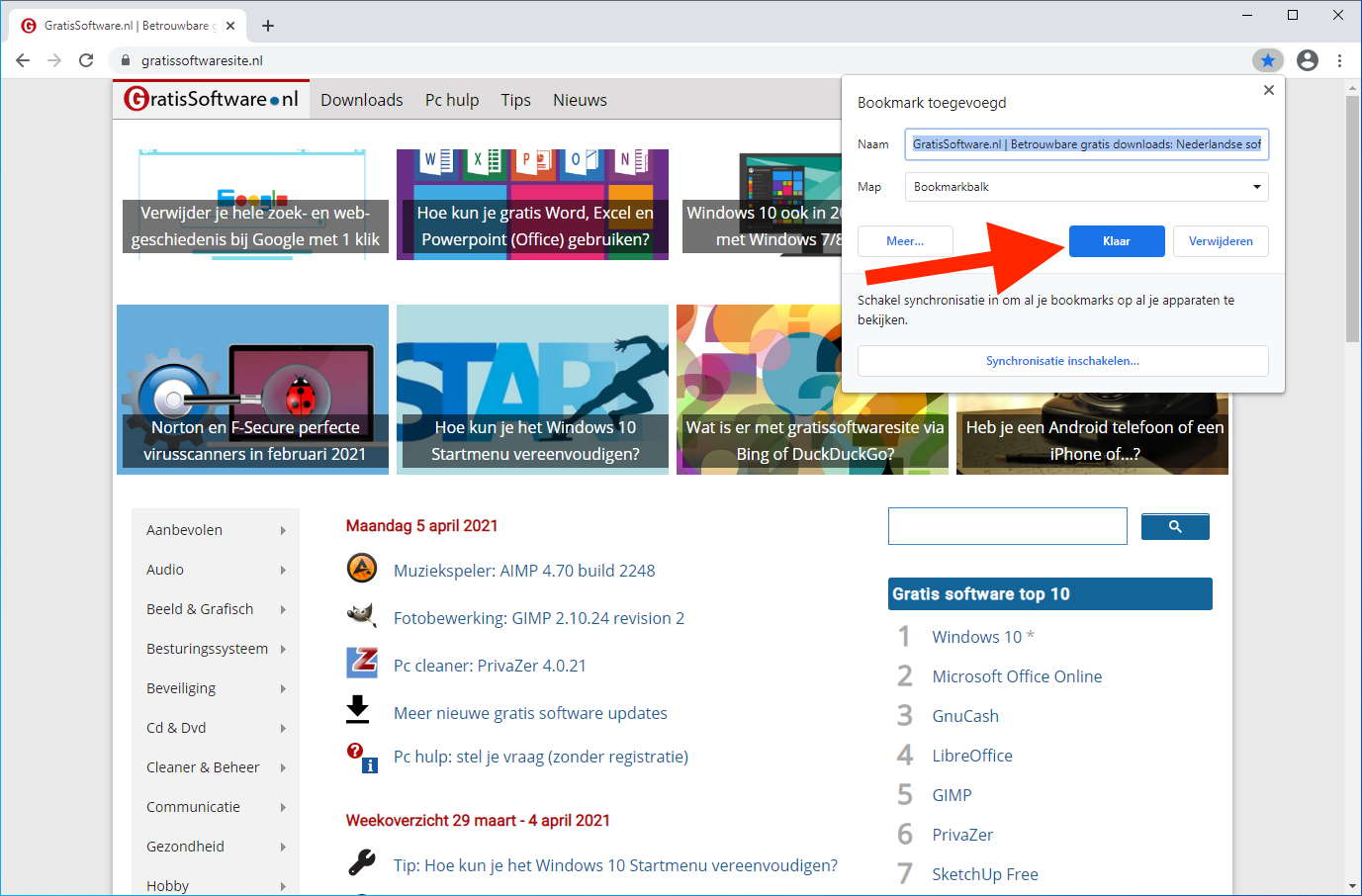The image size is (1362, 896).
Task: Open a new browser tab
Action: pyautogui.click(x=268, y=26)
